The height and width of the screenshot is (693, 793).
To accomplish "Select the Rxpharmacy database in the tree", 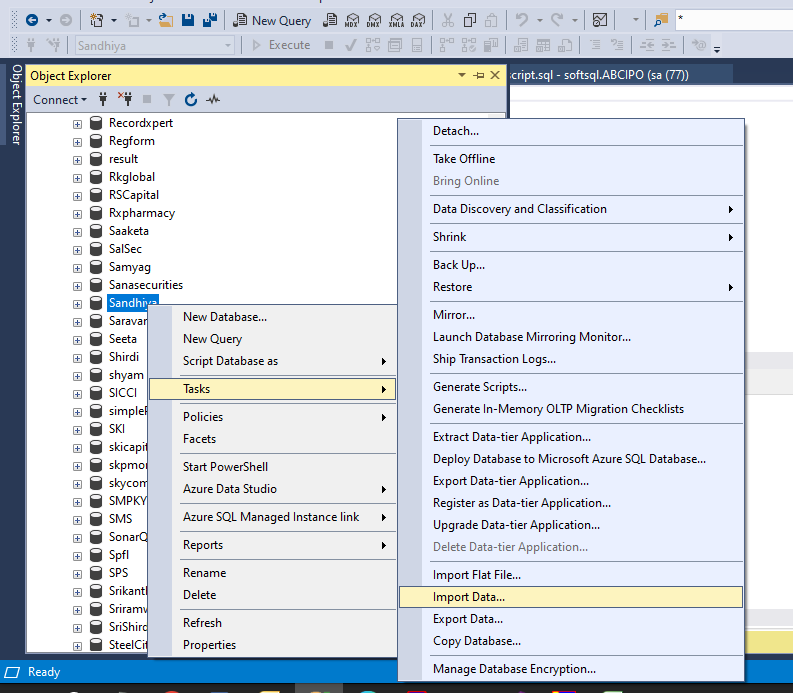I will (x=141, y=213).
